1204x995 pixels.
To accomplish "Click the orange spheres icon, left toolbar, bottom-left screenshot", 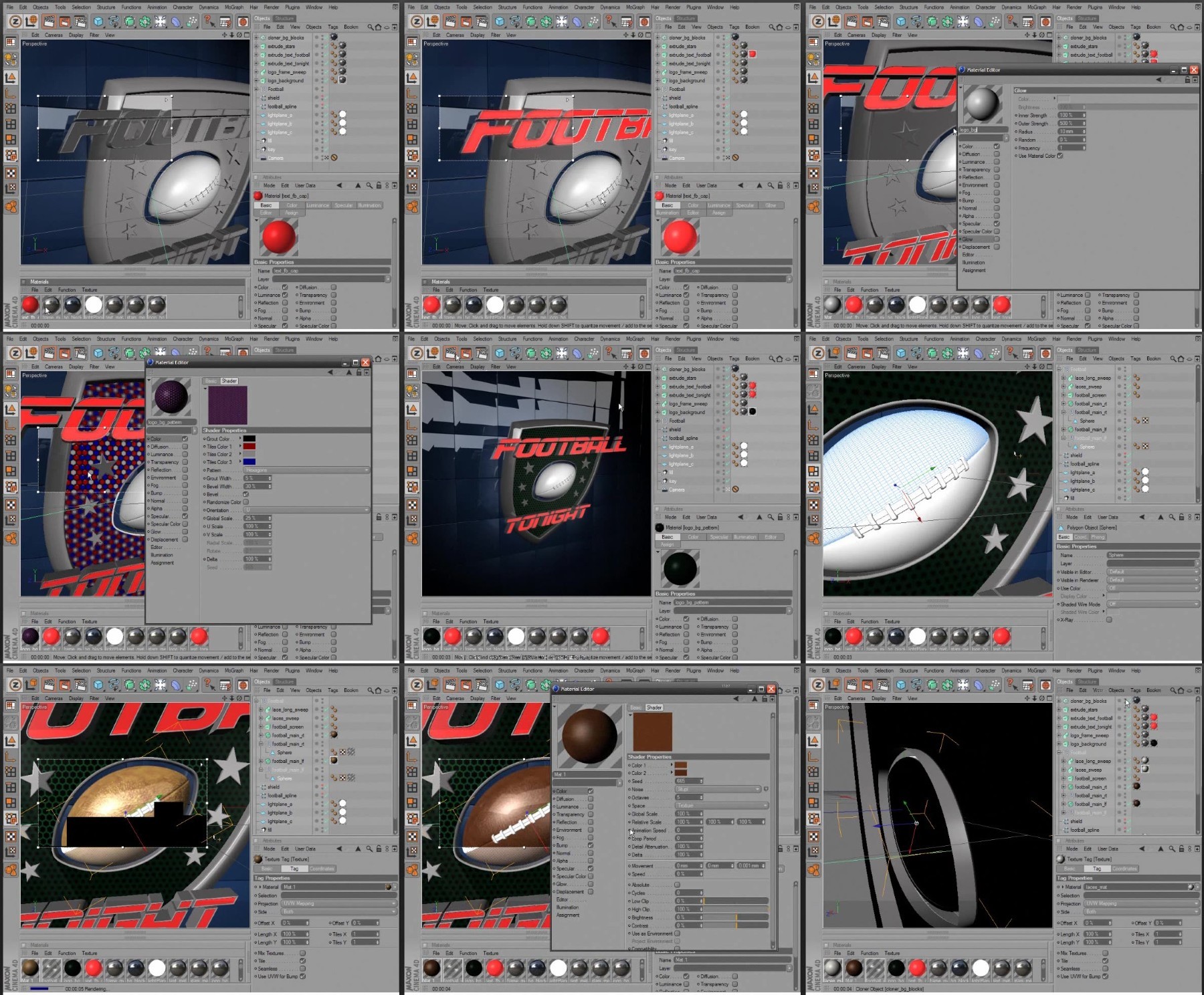I will click(11, 870).
